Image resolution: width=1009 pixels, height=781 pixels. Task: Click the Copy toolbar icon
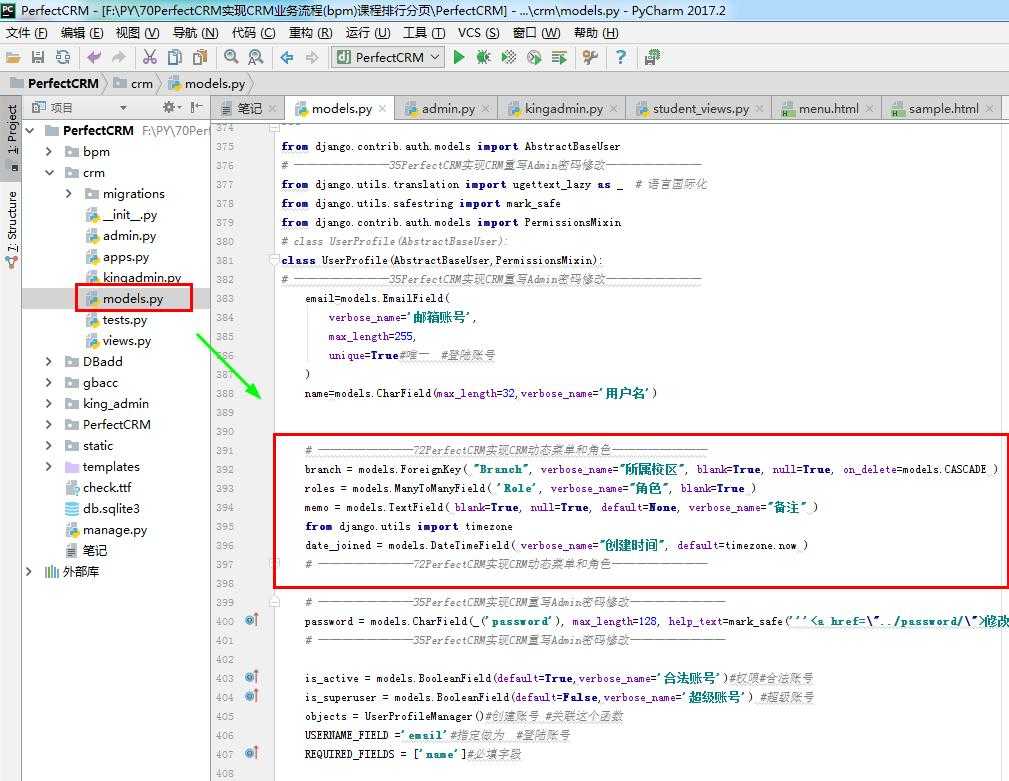(x=174, y=58)
